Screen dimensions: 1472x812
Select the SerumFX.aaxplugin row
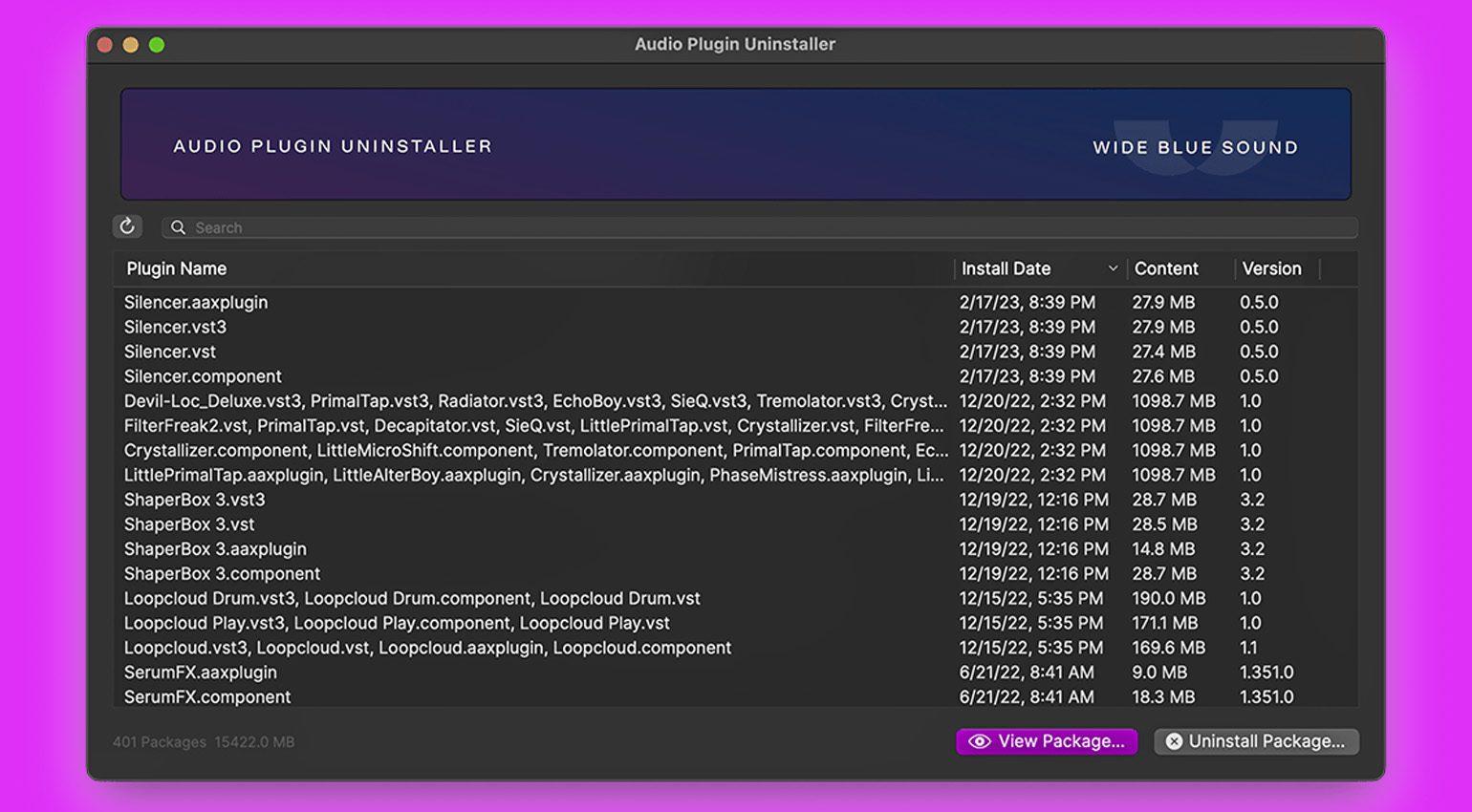pyautogui.click(x=735, y=673)
